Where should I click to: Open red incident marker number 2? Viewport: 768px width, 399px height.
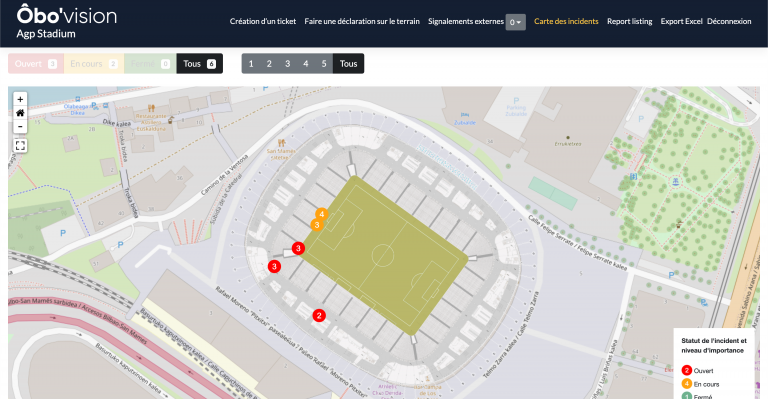point(319,315)
